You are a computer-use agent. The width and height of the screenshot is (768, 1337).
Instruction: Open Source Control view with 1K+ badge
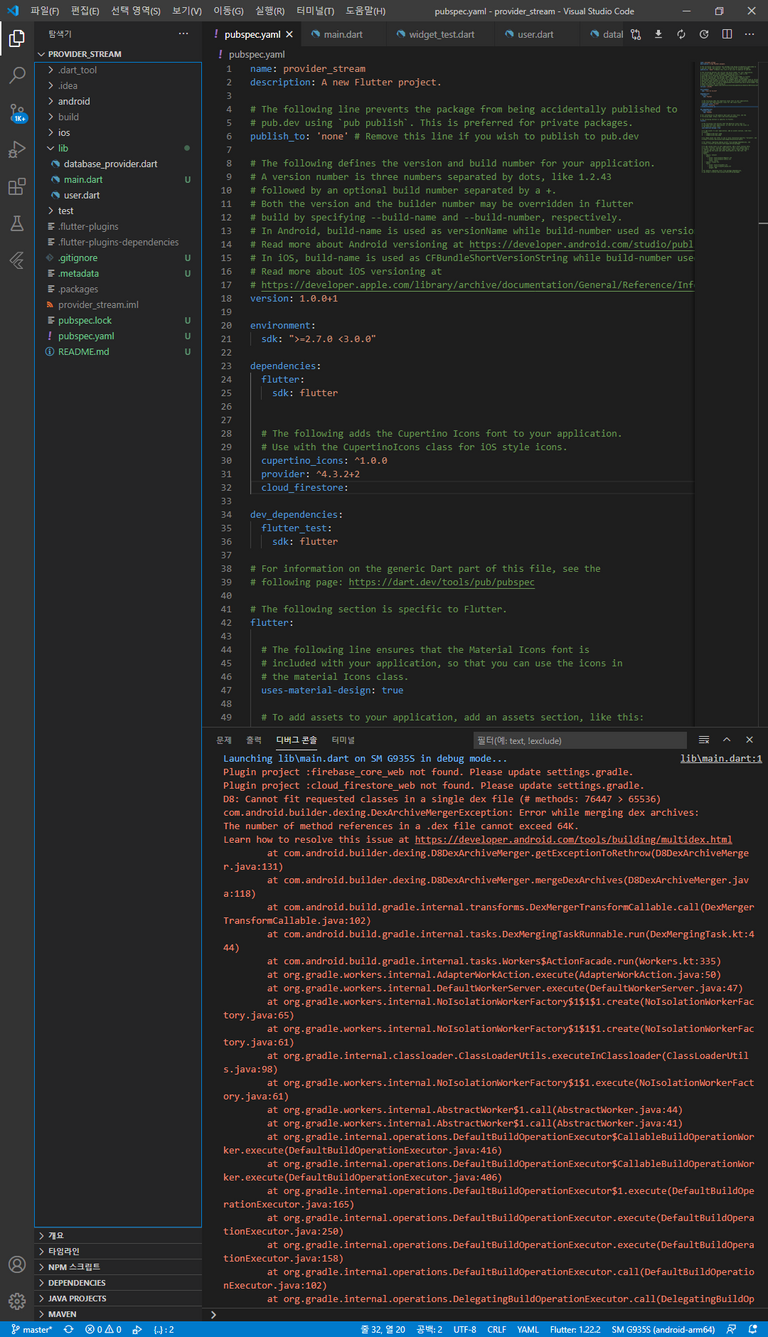[16, 113]
